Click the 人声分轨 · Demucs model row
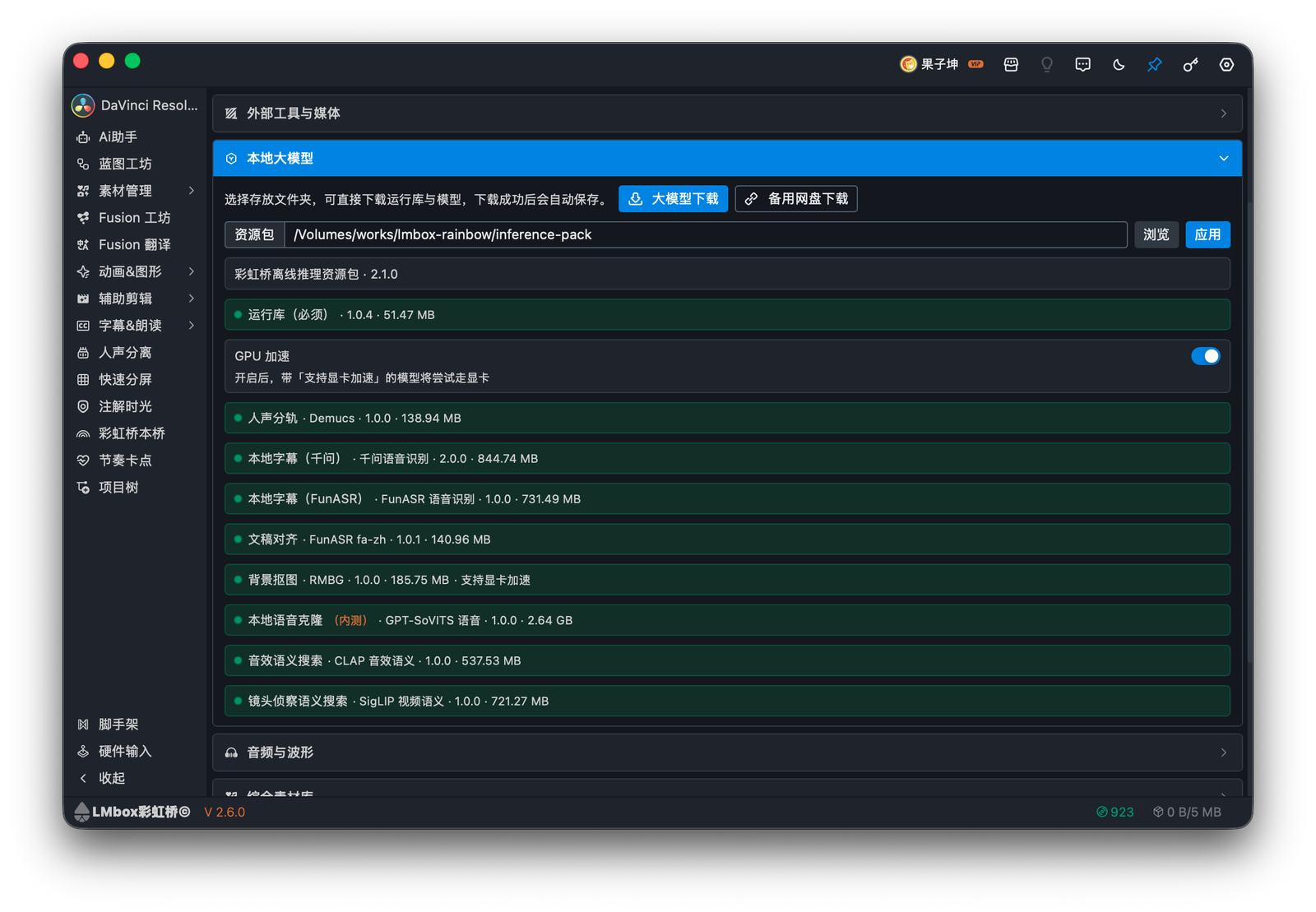Viewport: 1316px width, 912px height. click(727, 419)
